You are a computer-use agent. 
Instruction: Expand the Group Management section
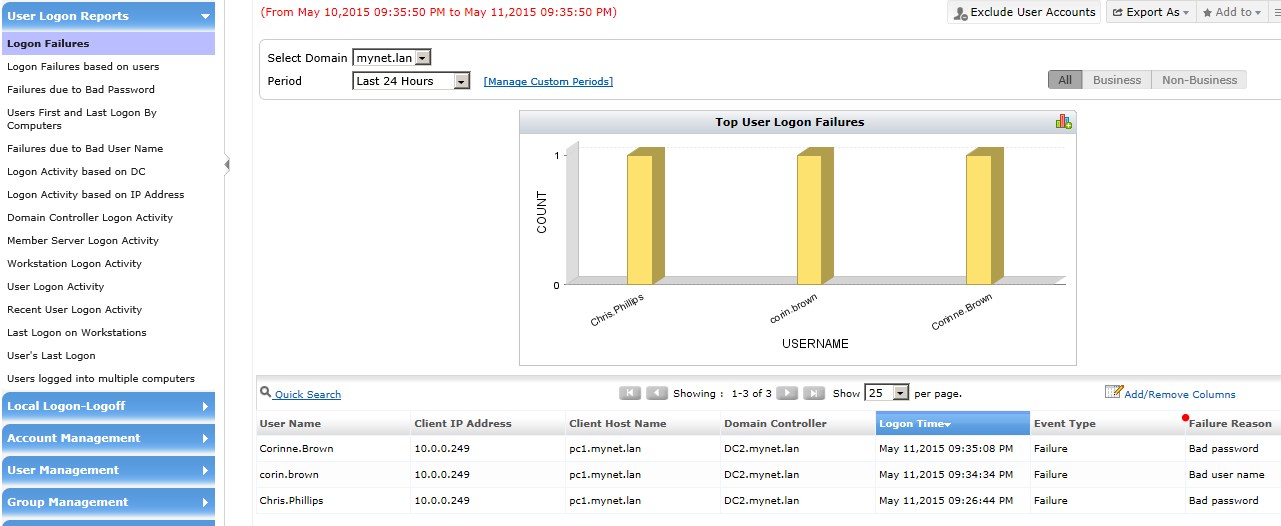(107, 502)
